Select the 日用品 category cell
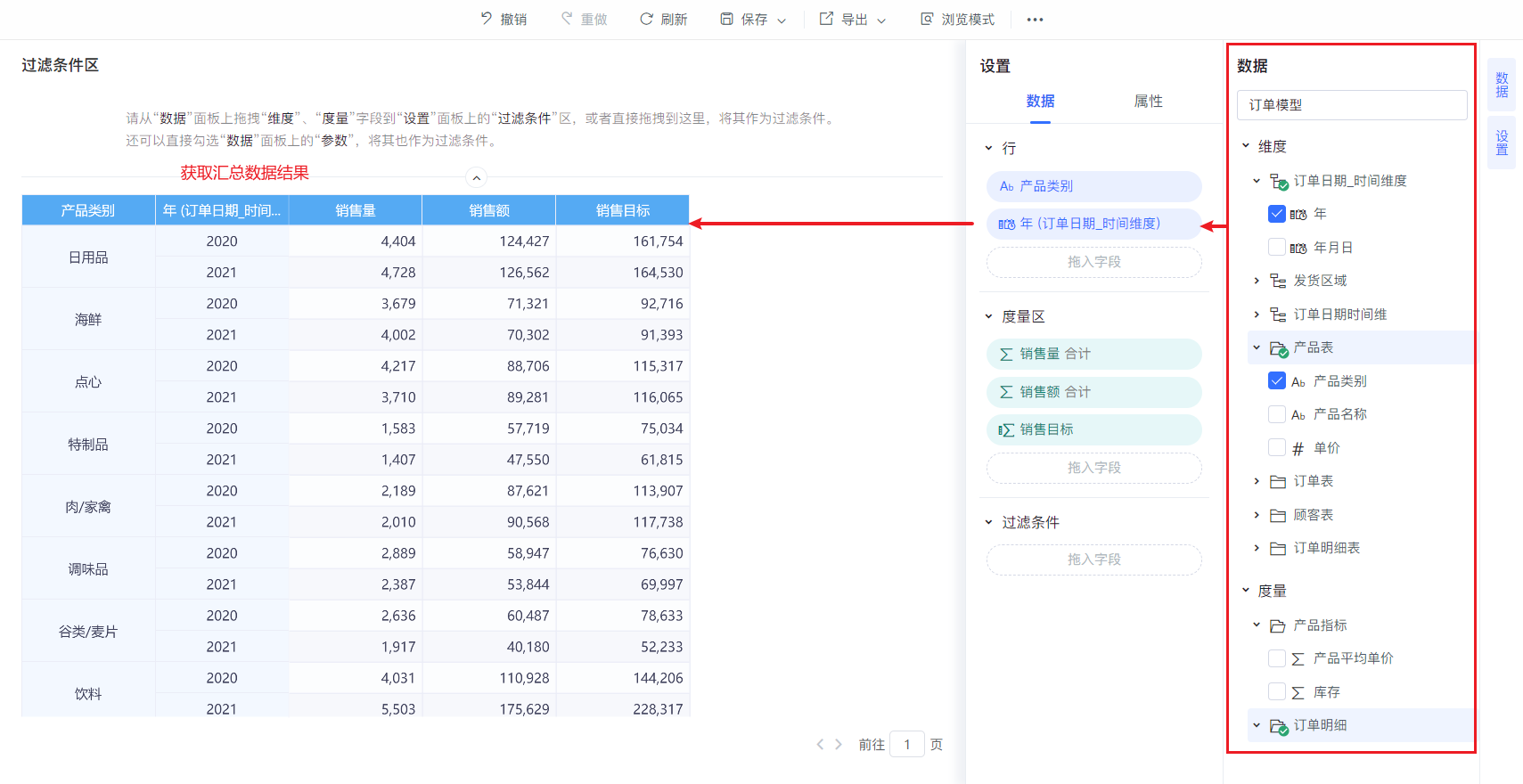The width and height of the screenshot is (1523, 784). tap(88, 257)
